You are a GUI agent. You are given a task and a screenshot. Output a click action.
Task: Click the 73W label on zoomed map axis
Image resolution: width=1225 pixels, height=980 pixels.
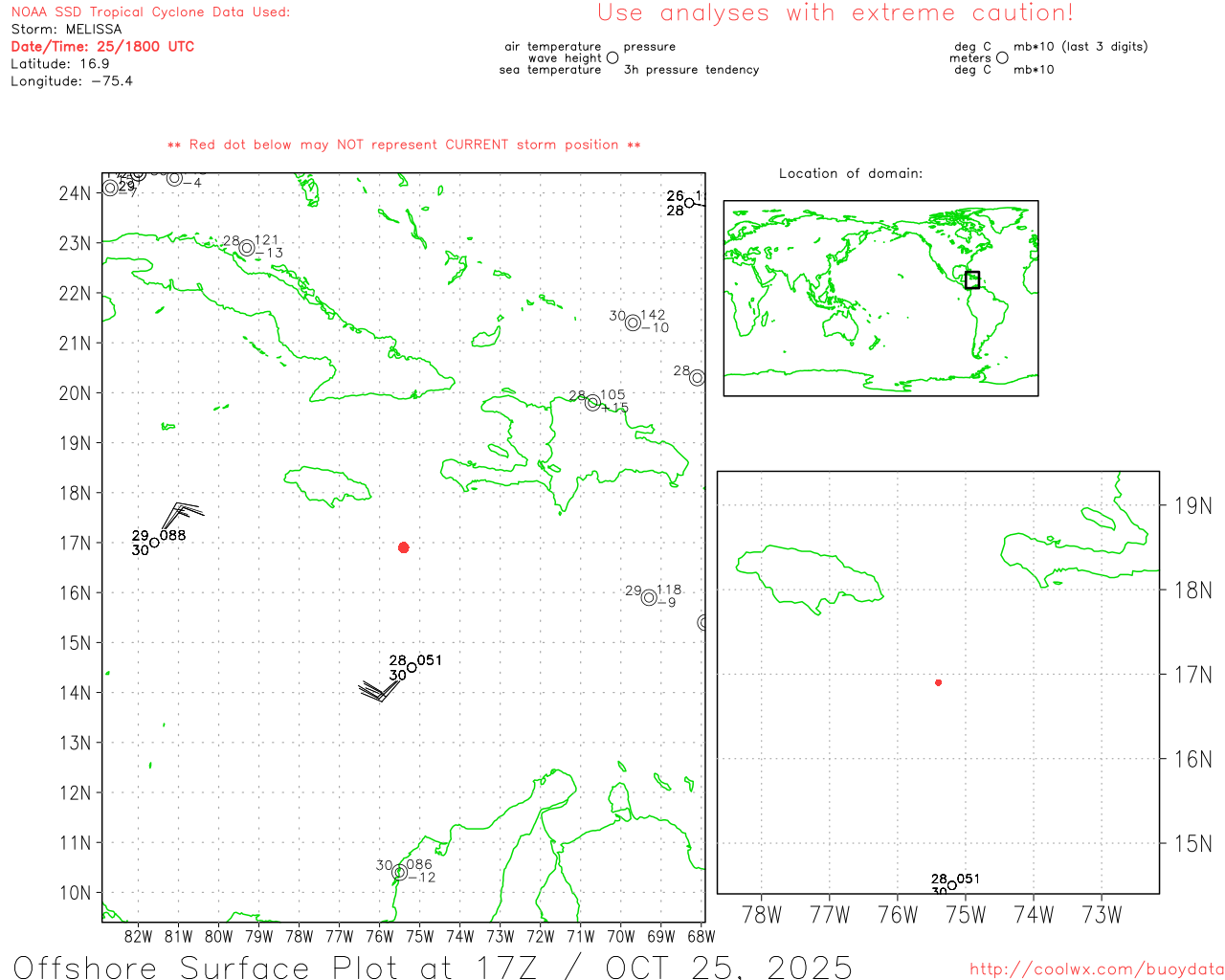click(1102, 915)
